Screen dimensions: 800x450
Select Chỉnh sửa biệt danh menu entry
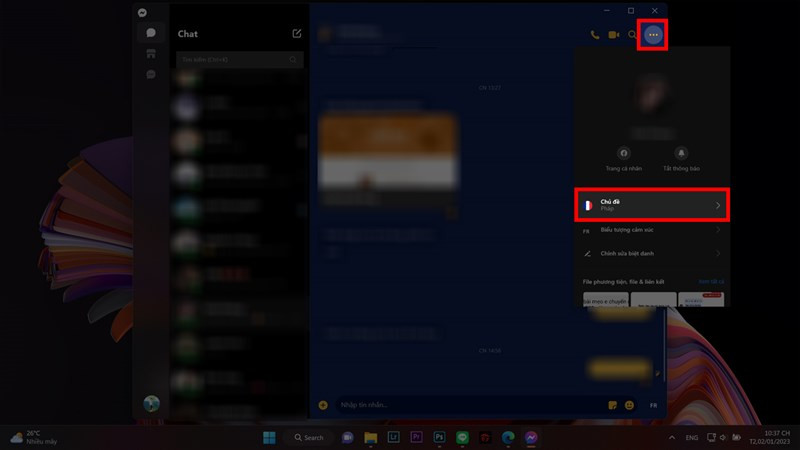[652, 254]
